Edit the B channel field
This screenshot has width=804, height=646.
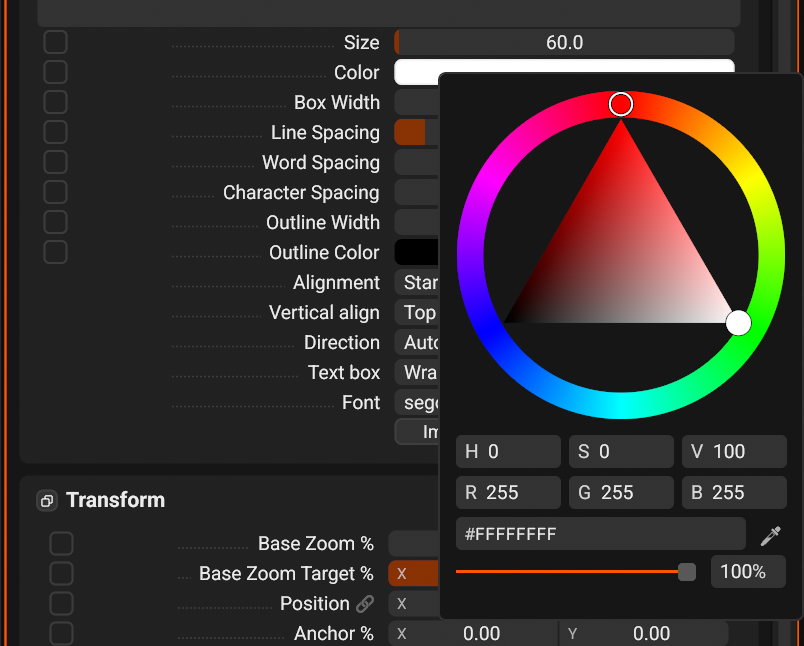[734, 493]
